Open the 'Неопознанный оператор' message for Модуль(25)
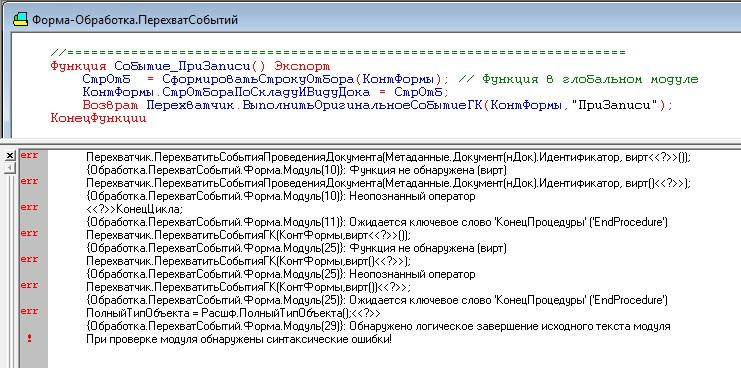741x368 pixels. (x=281, y=274)
